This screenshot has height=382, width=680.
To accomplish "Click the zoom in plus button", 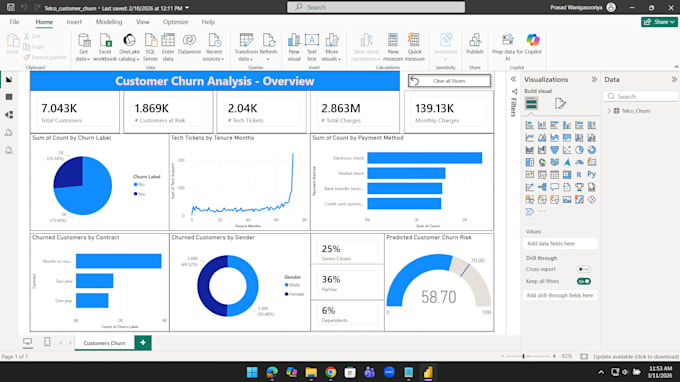I will 554,356.
